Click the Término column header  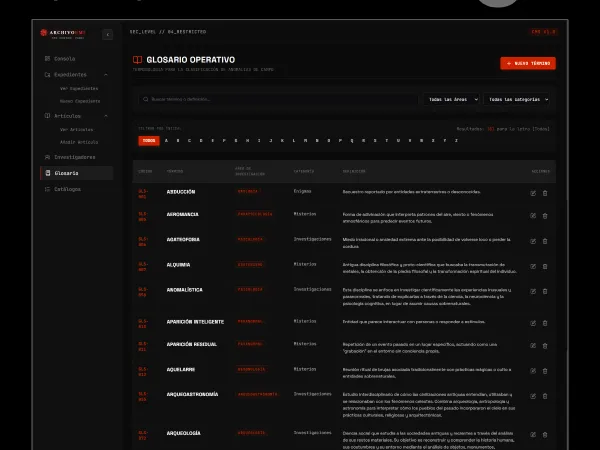175,171
